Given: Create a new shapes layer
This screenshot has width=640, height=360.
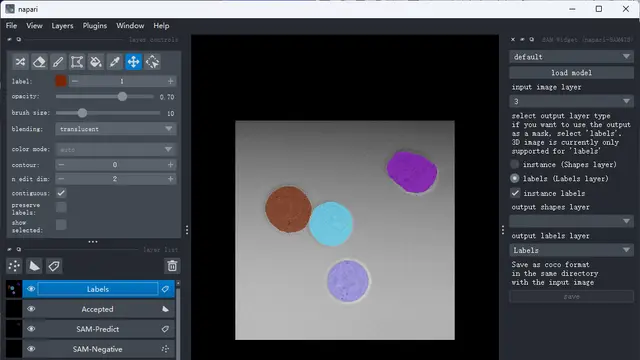Looking at the screenshot, I should 34,266.
